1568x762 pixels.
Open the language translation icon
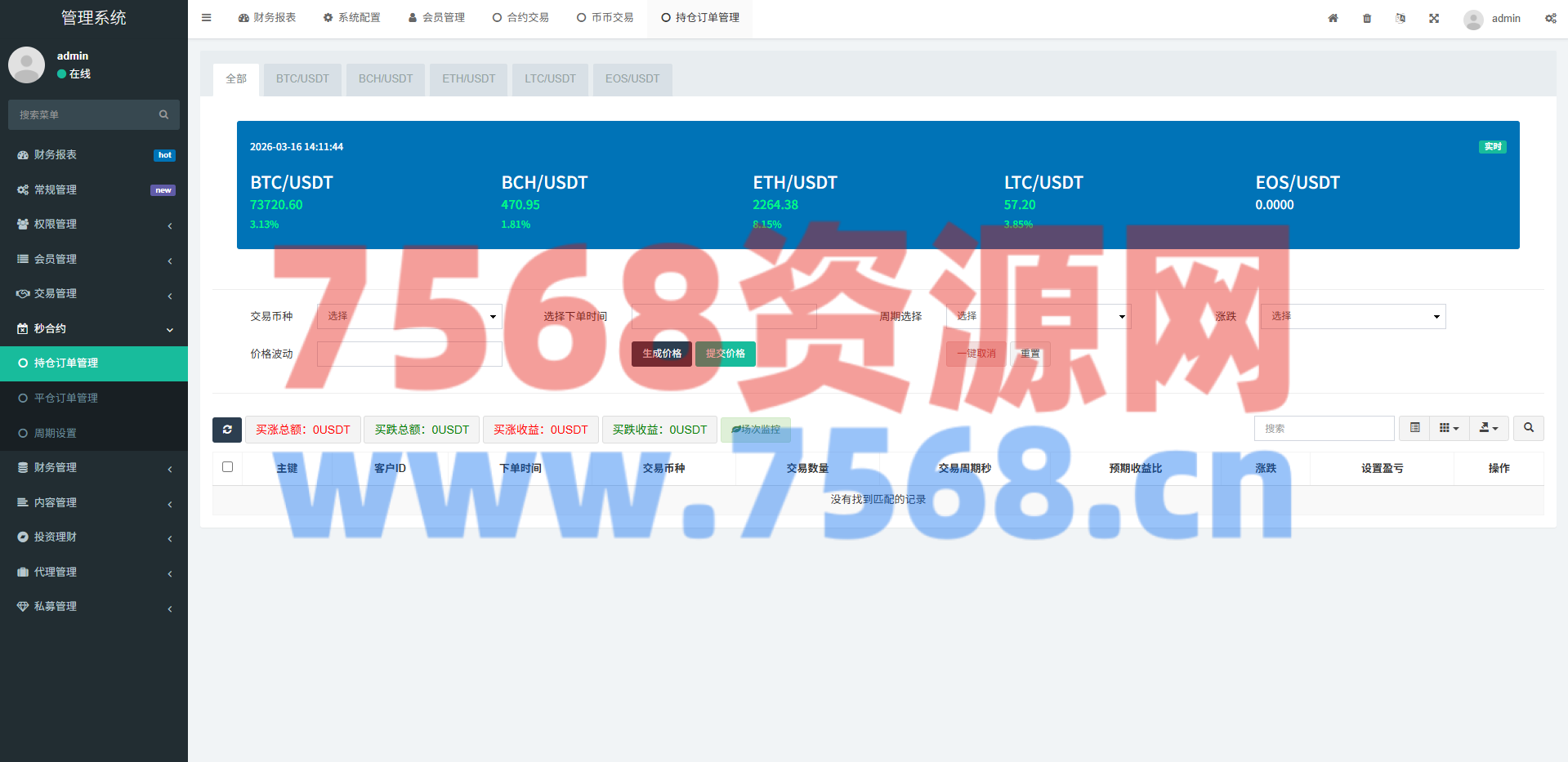1400,18
